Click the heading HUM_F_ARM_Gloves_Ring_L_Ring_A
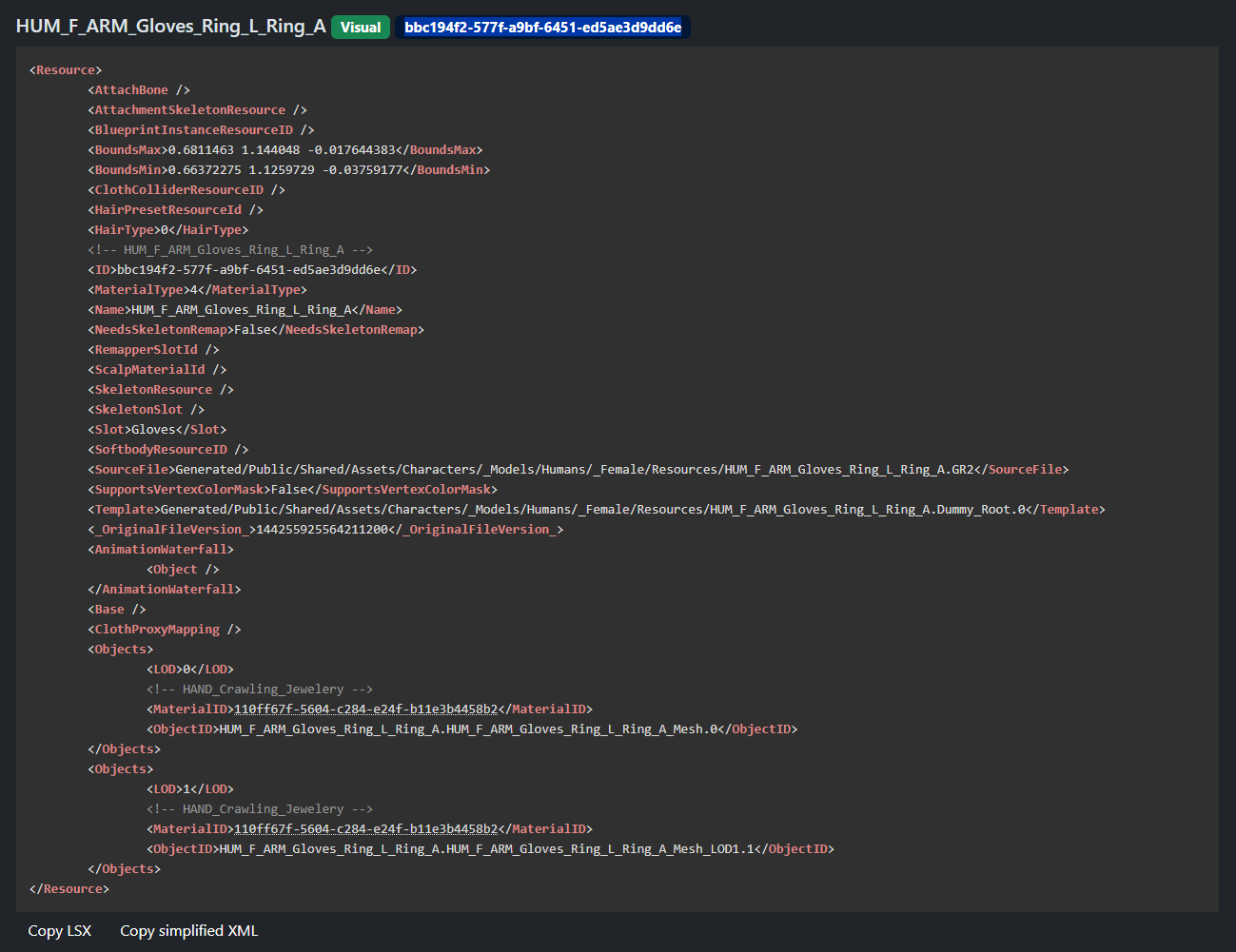1236x952 pixels. coord(171,27)
